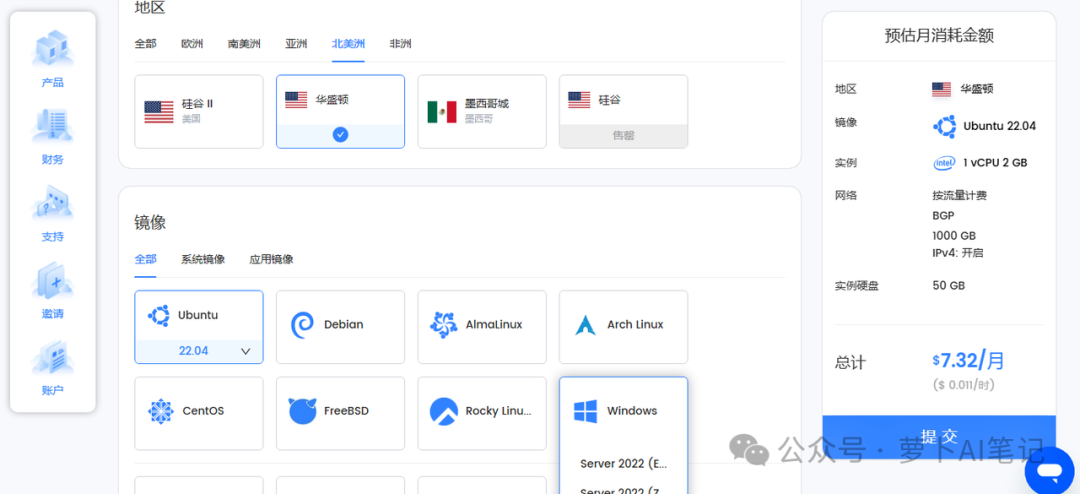The image size is (1080, 494).
Task: Switch to the 应用镜像 tab
Action: click(271, 259)
